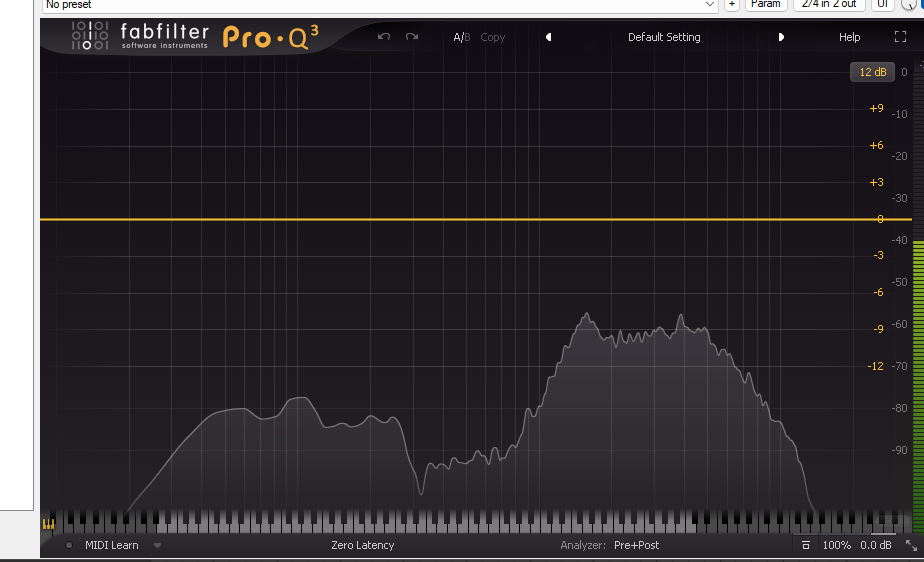The height and width of the screenshot is (562, 924).
Task: Click the -90 analyzer scale label
Action: (x=899, y=450)
